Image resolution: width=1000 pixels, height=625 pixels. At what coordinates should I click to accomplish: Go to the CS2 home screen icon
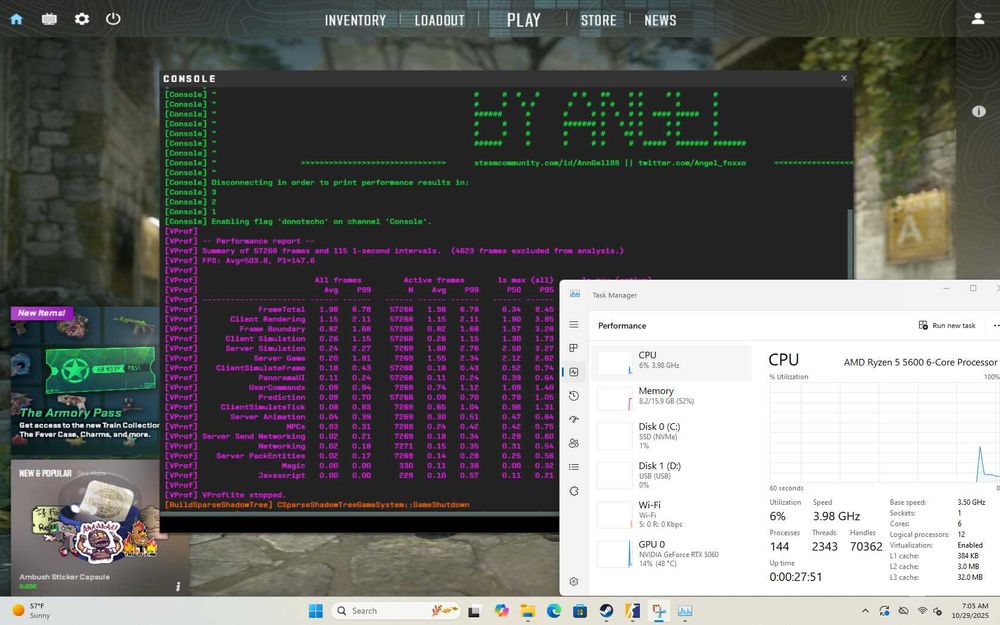pos(17,18)
